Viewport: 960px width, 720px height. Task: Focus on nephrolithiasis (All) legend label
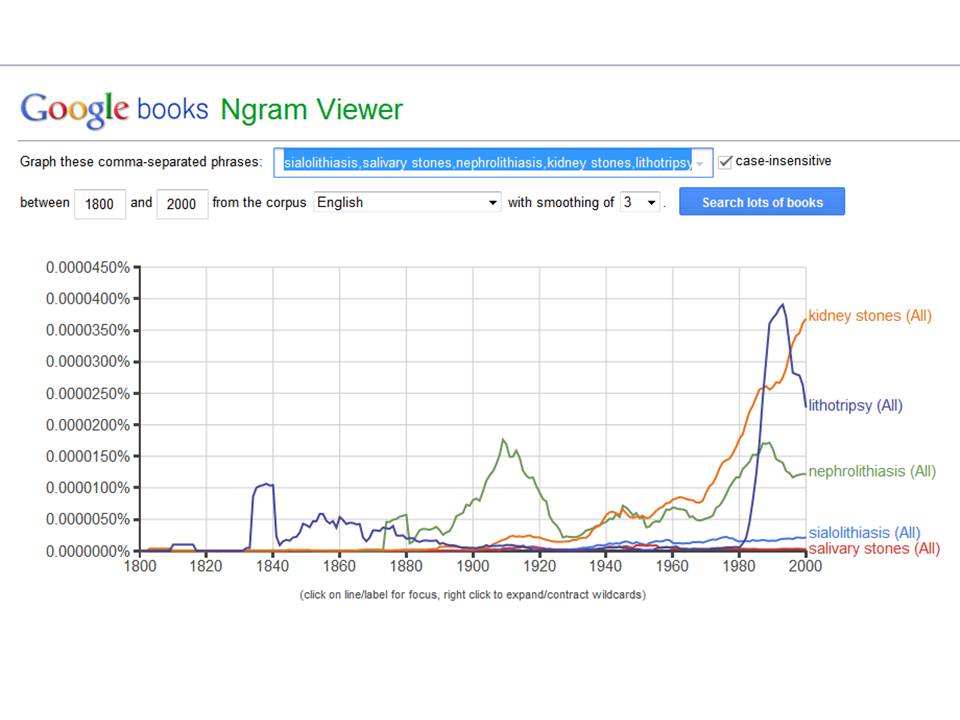tap(872, 471)
